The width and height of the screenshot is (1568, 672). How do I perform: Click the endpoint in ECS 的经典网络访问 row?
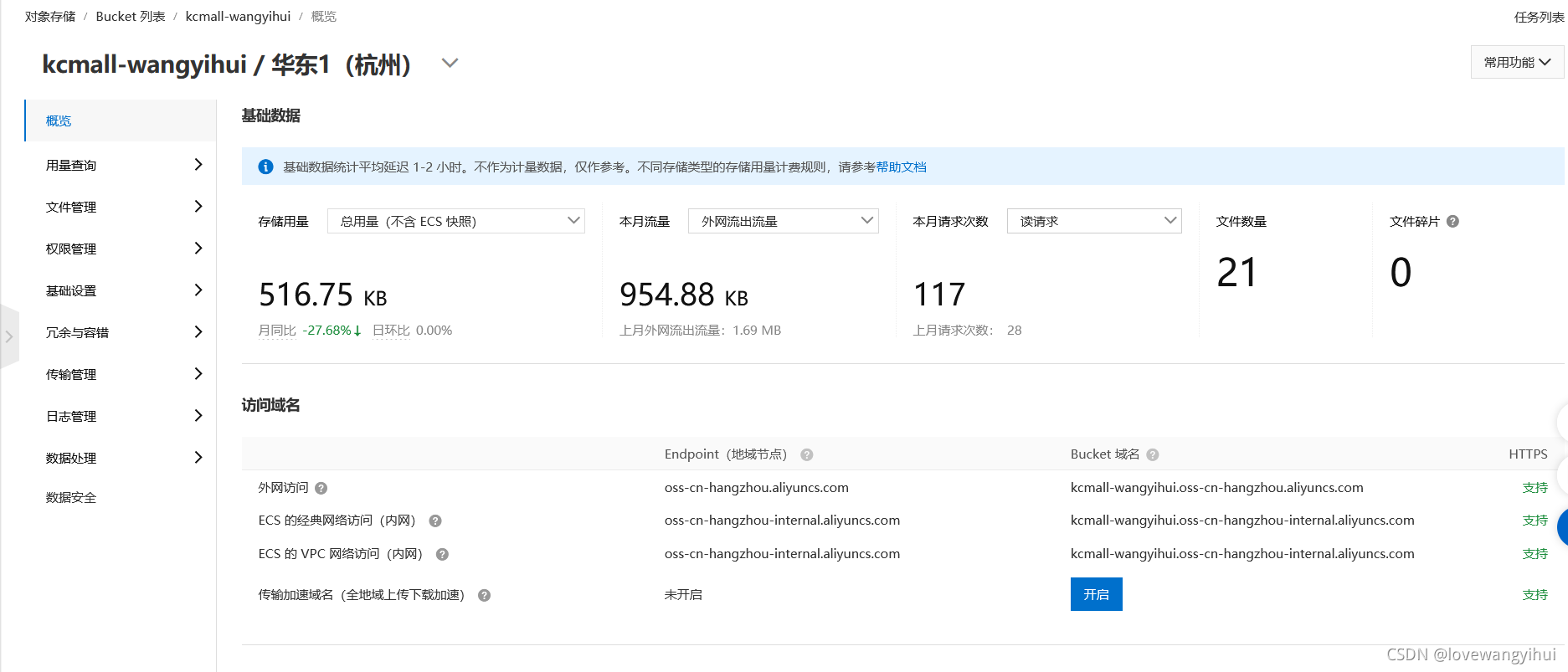tap(782, 521)
